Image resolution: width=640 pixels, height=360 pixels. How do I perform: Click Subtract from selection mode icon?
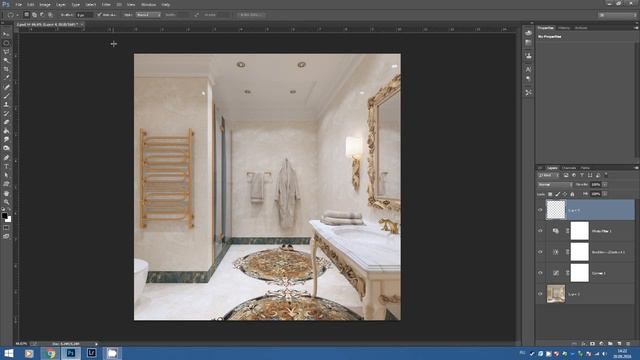tap(42, 15)
